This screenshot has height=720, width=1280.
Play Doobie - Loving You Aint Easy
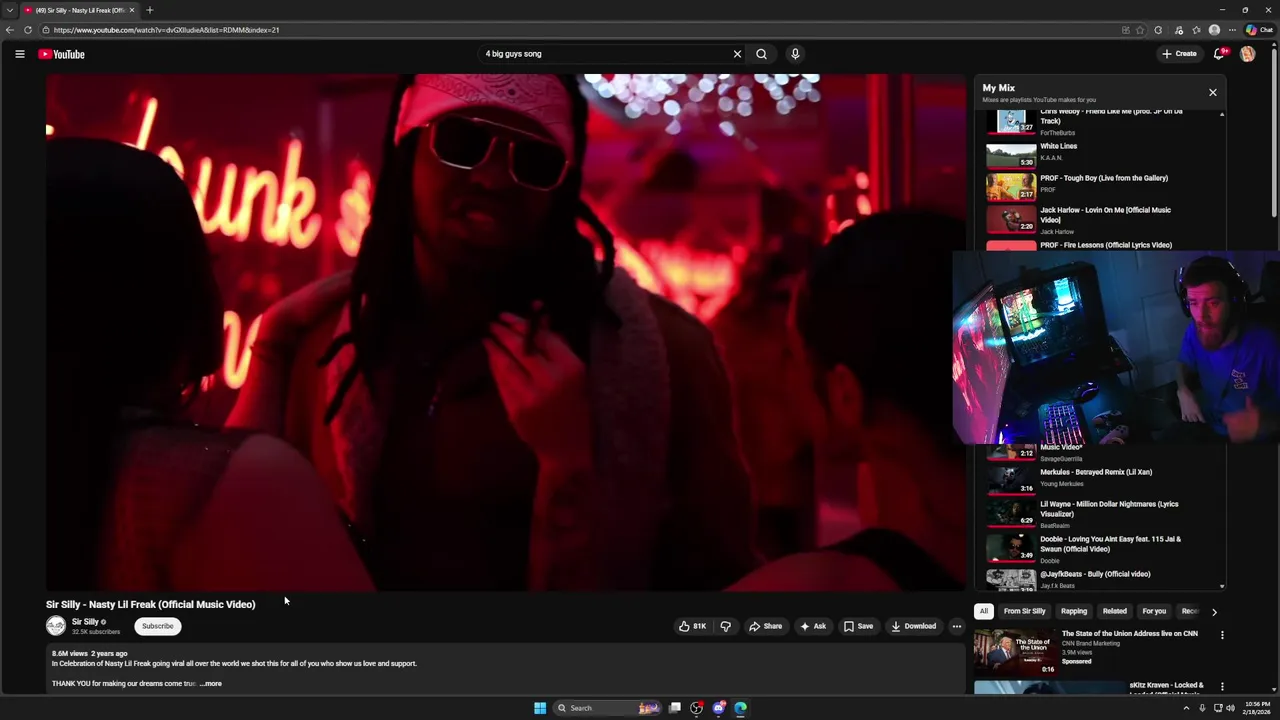[x=1100, y=549]
